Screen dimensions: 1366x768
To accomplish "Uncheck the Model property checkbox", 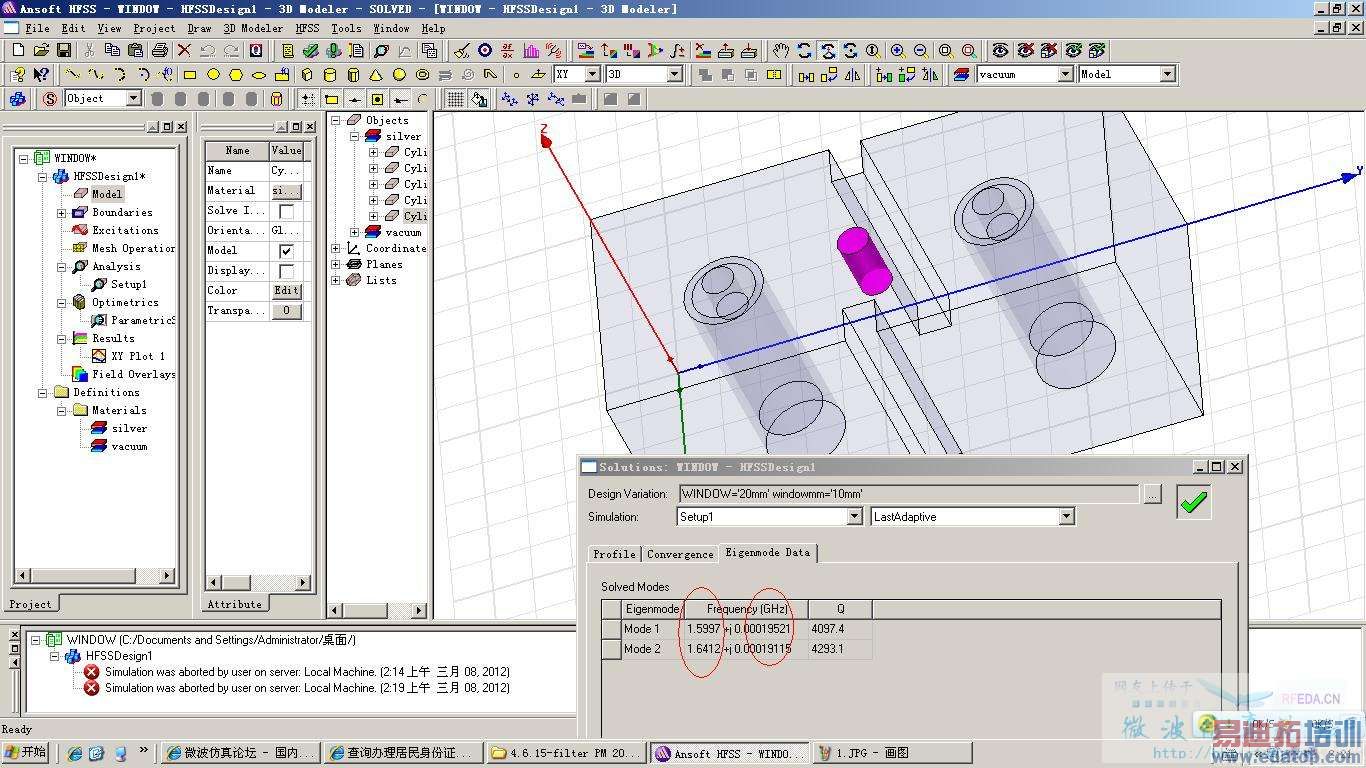I will click(x=286, y=251).
